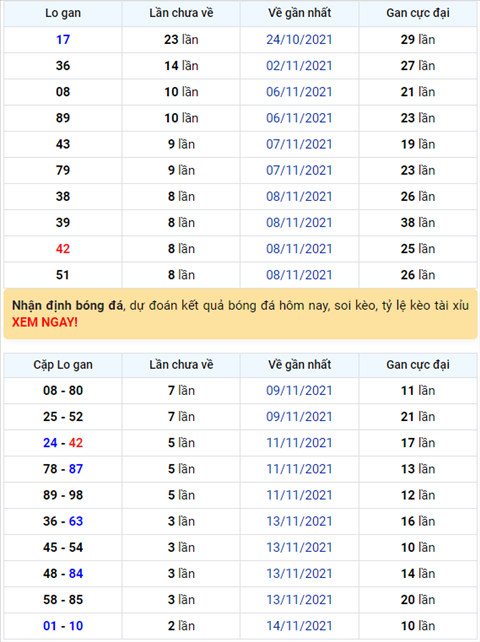Select lo gan number 43
The height and width of the screenshot is (642, 480).
(x=63, y=144)
